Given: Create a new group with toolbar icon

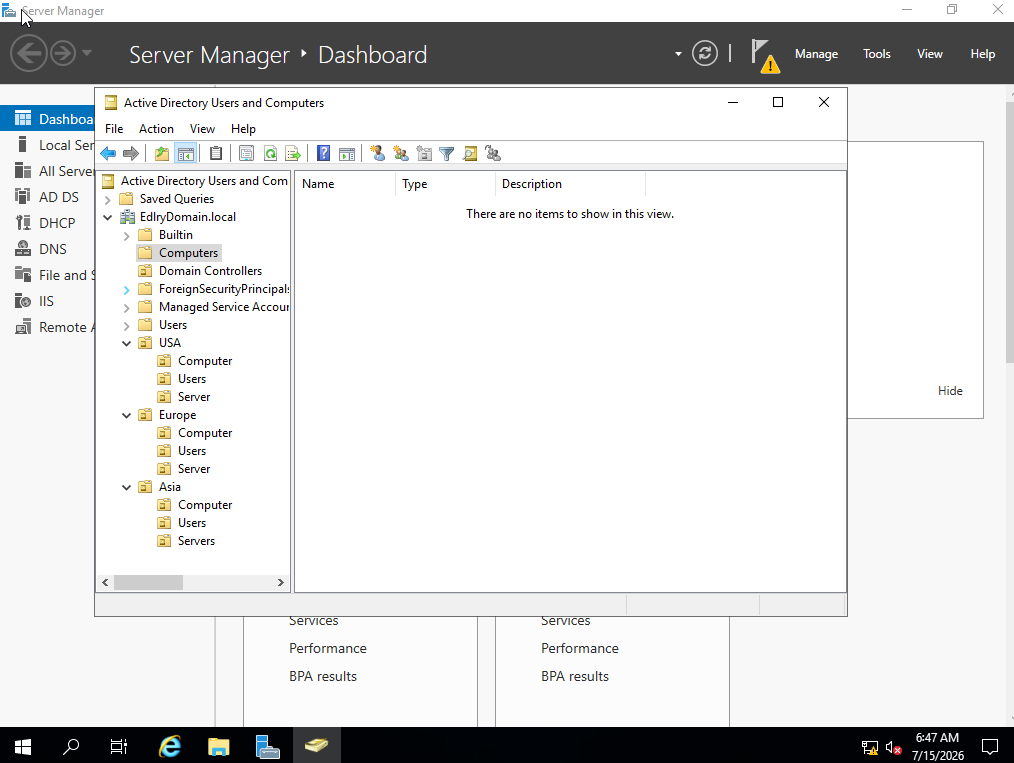Looking at the screenshot, I should 401,153.
